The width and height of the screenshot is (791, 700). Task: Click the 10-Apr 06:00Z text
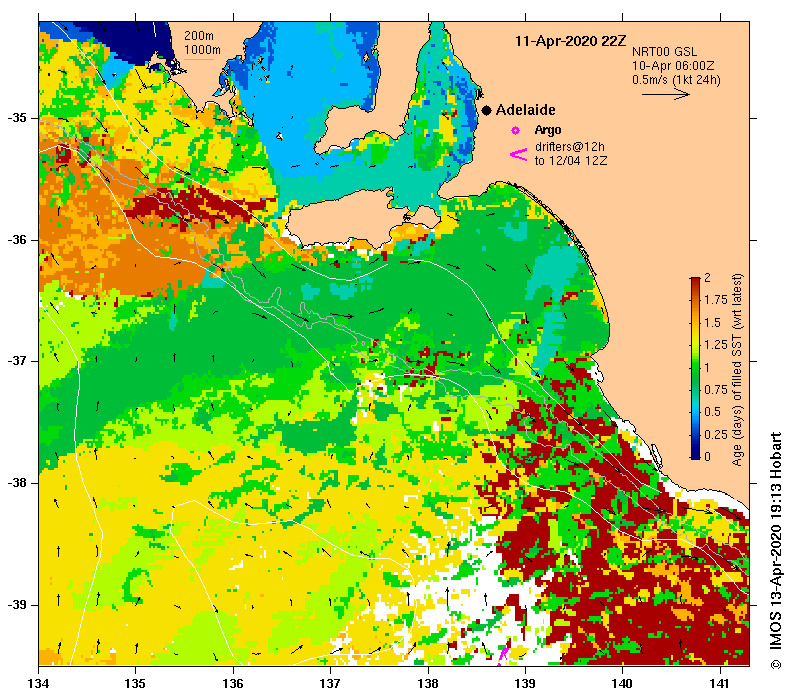673,66
